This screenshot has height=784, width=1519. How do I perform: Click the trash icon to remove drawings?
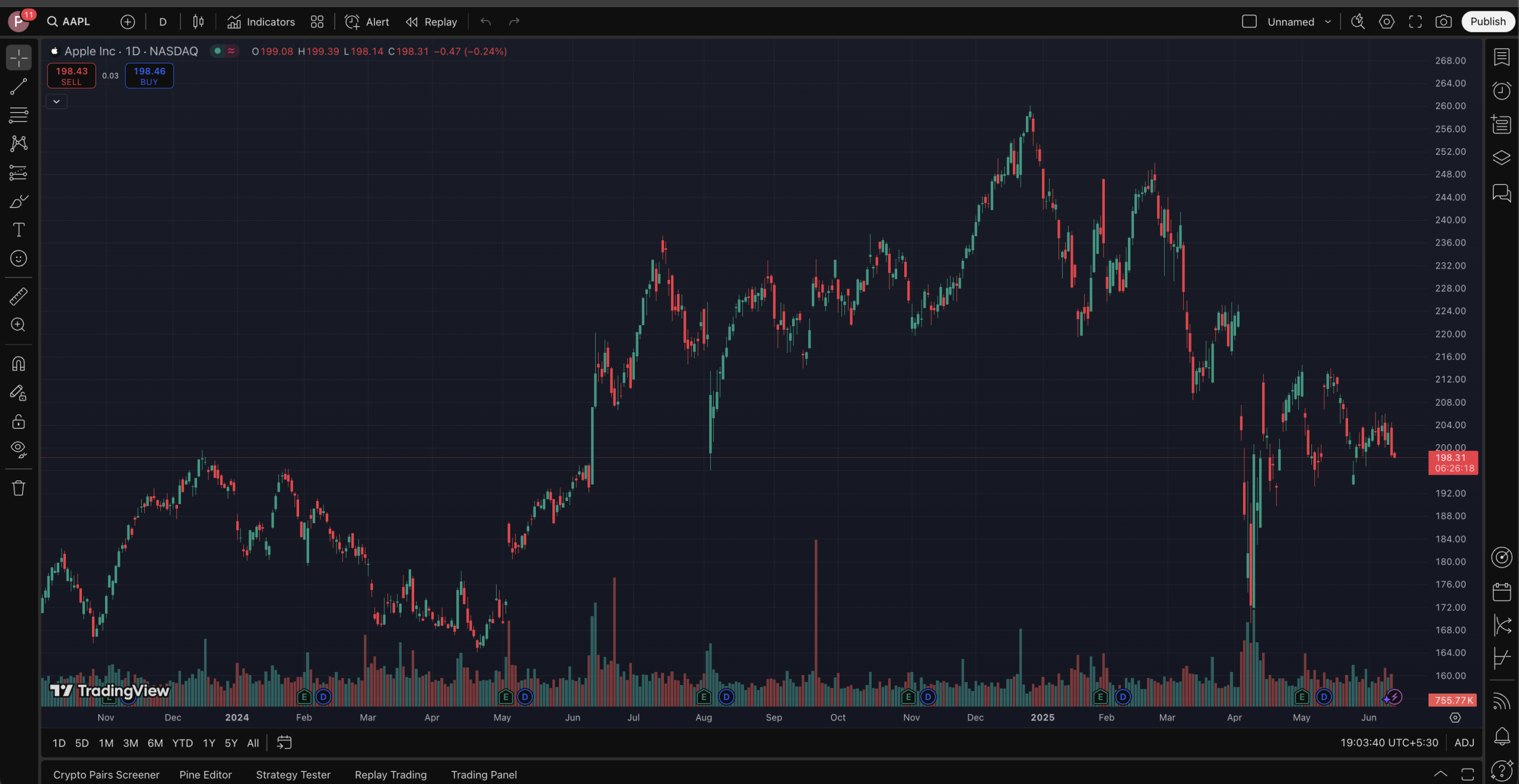18,488
